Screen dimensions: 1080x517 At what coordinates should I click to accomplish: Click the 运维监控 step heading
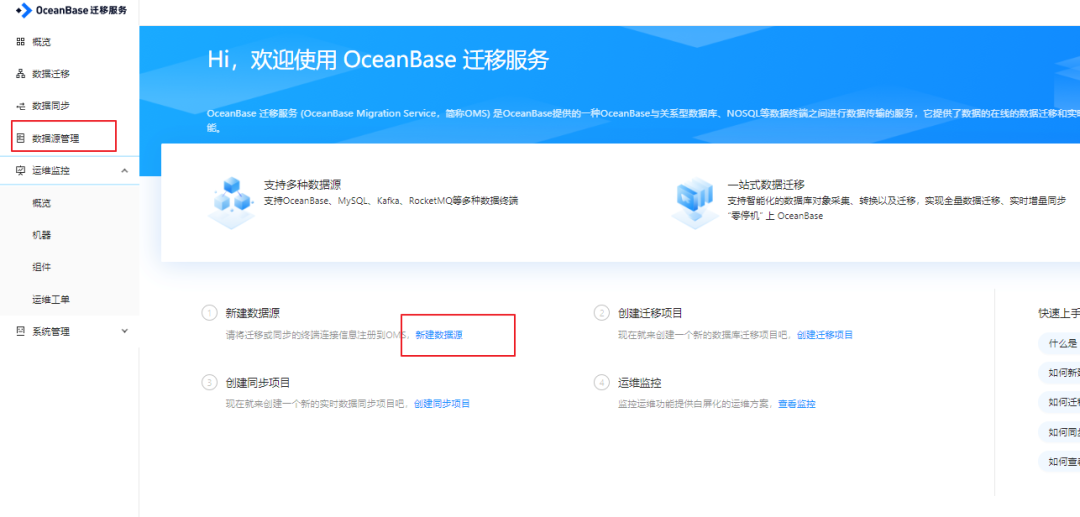(640, 382)
